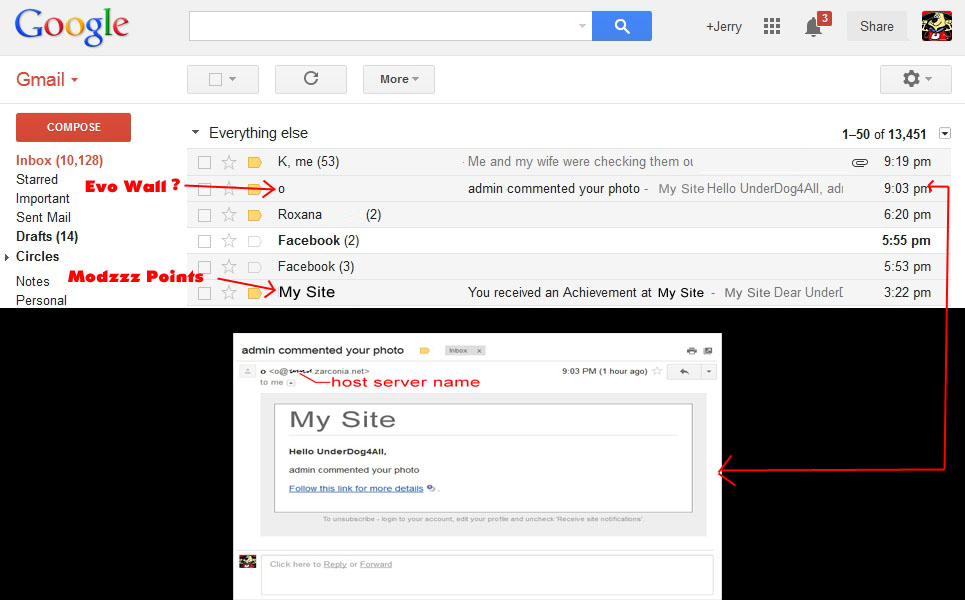Collapse the Everything else section
This screenshot has height=600, width=965.
coord(196,132)
